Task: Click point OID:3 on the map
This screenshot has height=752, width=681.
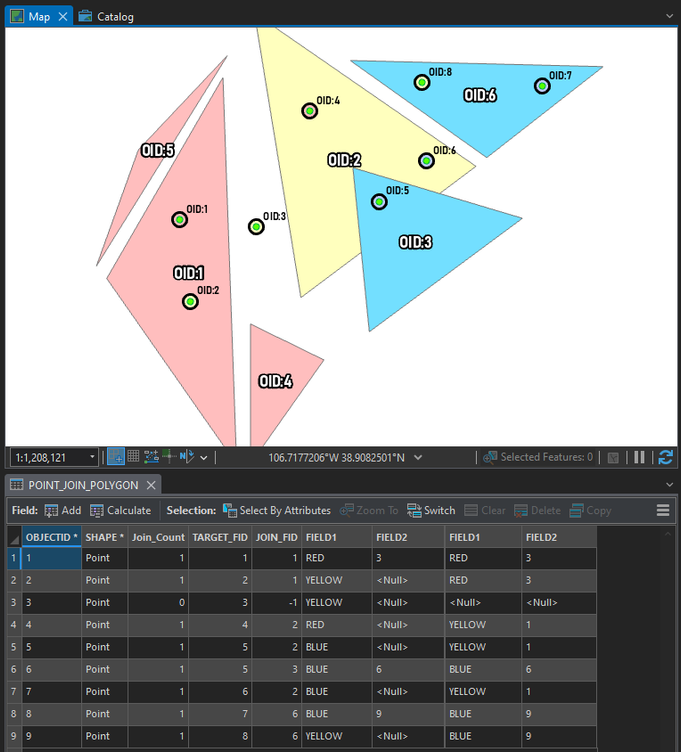Action: pos(256,226)
